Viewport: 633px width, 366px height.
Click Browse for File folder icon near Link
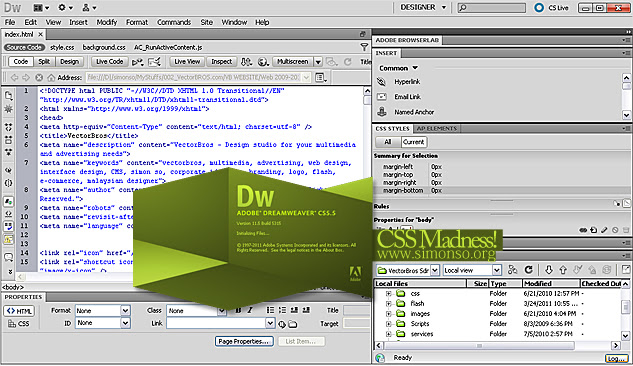(293, 324)
